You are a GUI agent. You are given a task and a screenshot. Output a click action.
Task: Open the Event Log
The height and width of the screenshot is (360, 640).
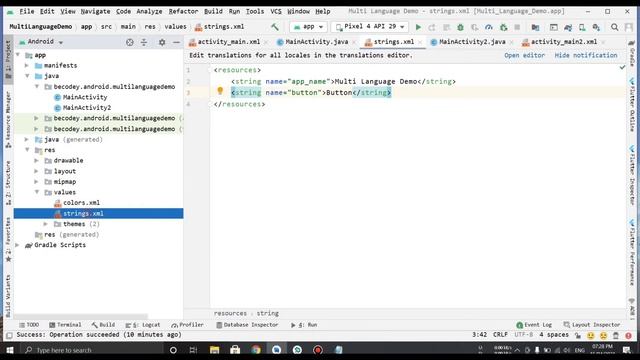[534, 325]
